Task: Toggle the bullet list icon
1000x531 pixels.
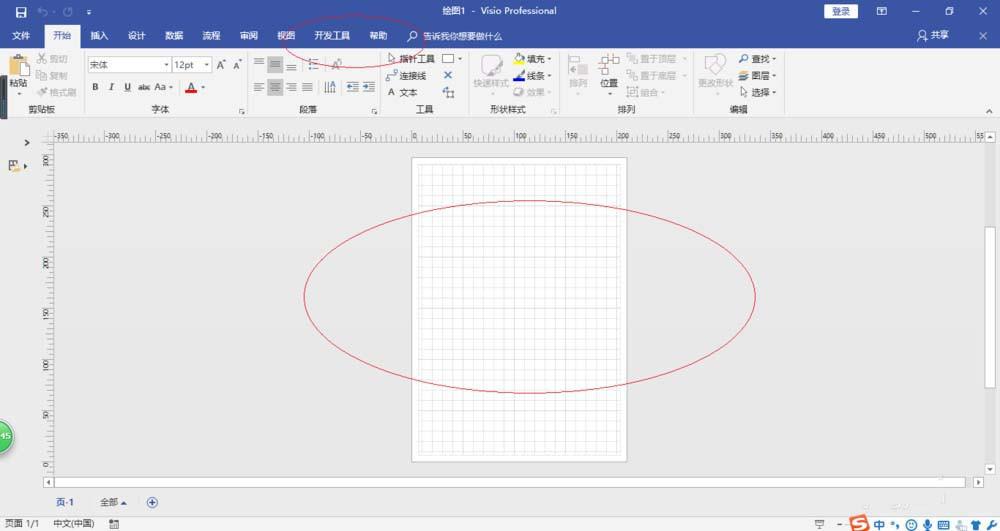Action: (313, 64)
